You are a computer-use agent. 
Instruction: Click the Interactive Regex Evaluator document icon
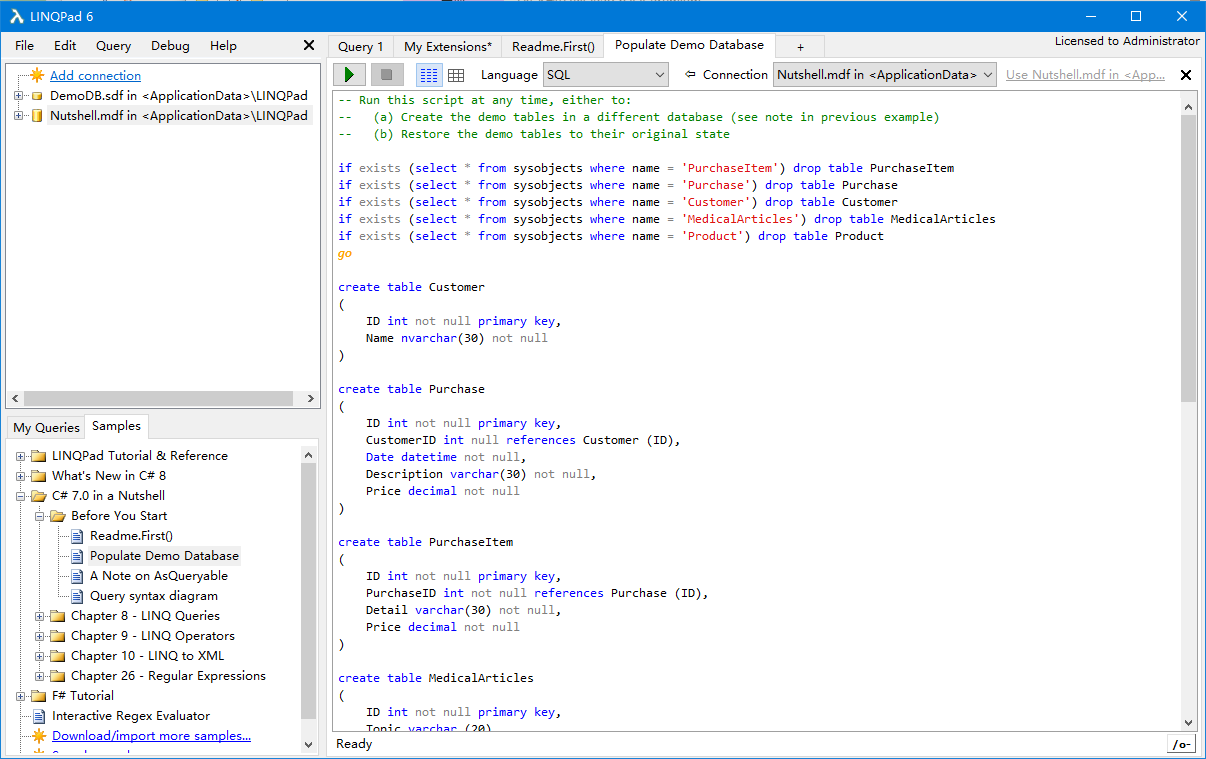tap(39, 716)
